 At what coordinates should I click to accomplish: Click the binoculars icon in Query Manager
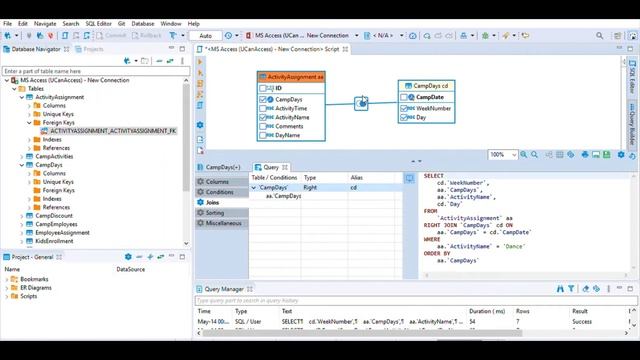coord(560,289)
